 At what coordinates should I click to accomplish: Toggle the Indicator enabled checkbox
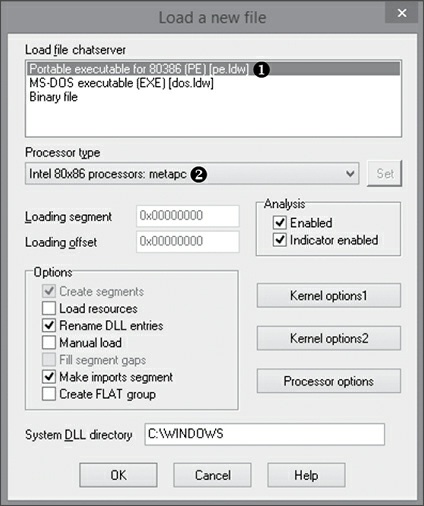[x=280, y=240]
